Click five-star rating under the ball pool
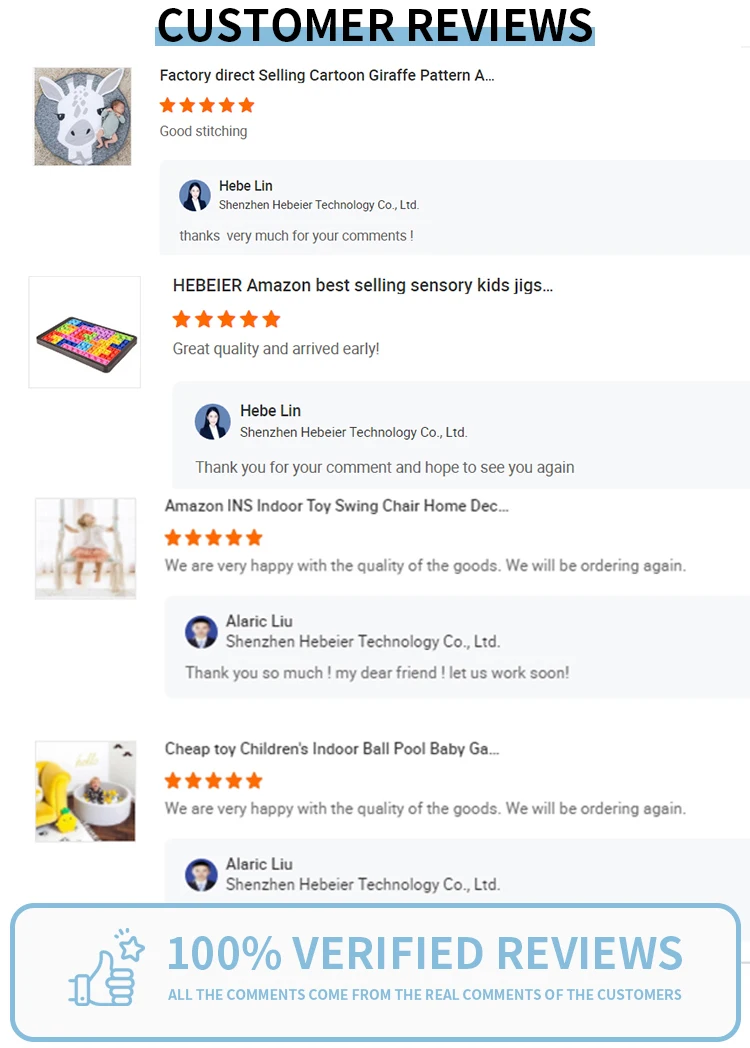 coord(213,780)
